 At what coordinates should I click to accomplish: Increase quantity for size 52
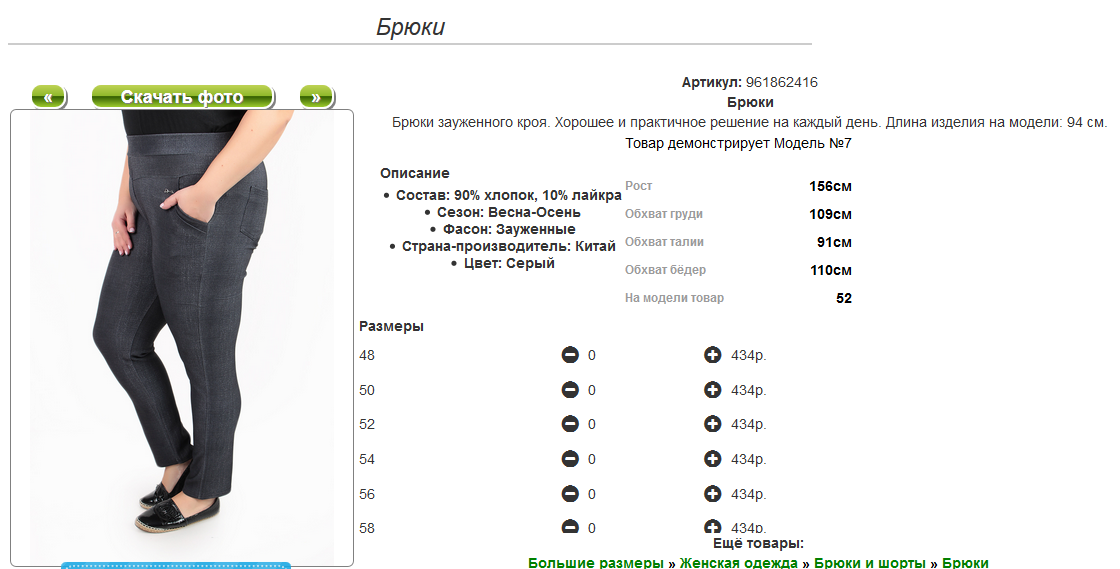(x=712, y=424)
